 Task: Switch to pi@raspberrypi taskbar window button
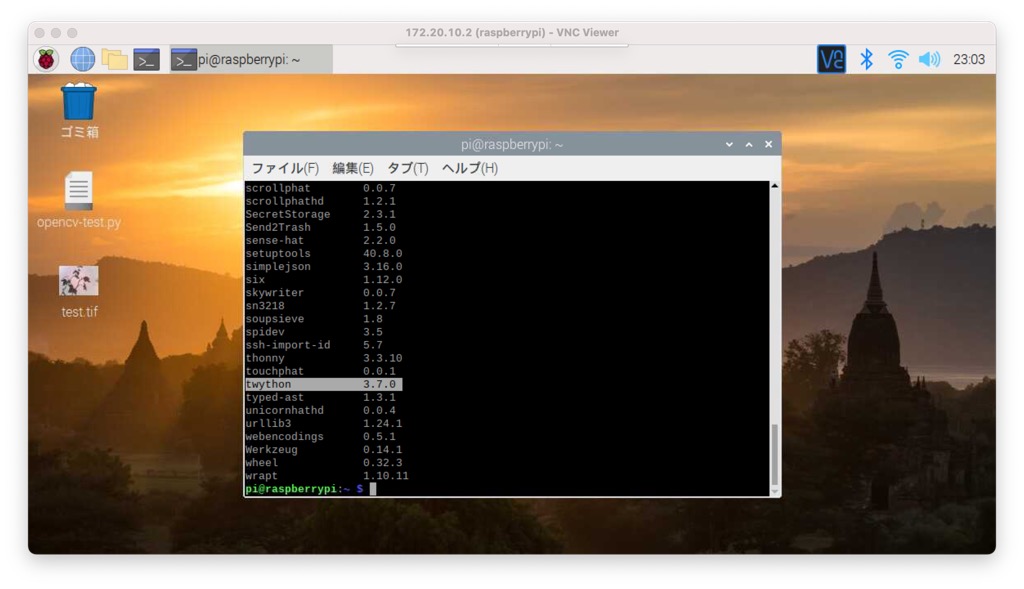tap(250, 59)
